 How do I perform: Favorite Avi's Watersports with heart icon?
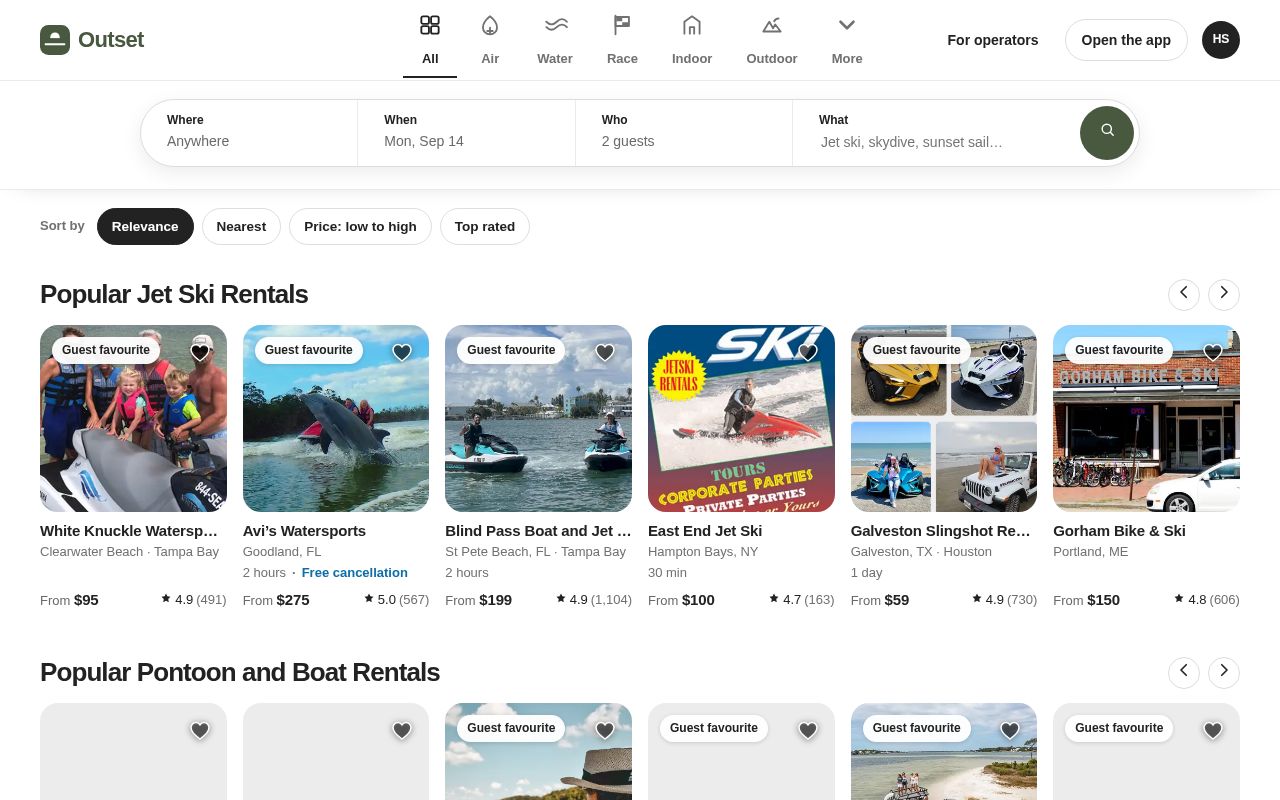tap(402, 352)
